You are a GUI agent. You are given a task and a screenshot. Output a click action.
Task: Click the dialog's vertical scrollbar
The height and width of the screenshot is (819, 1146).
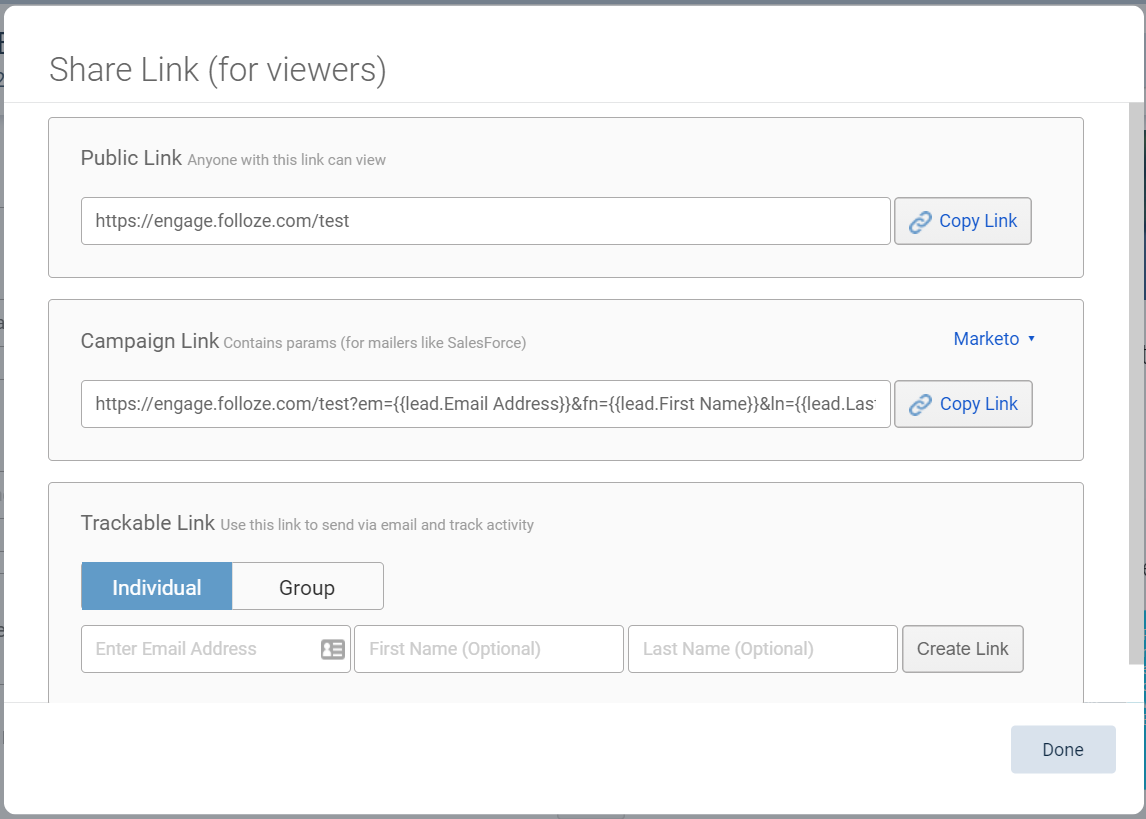click(1136, 380)
